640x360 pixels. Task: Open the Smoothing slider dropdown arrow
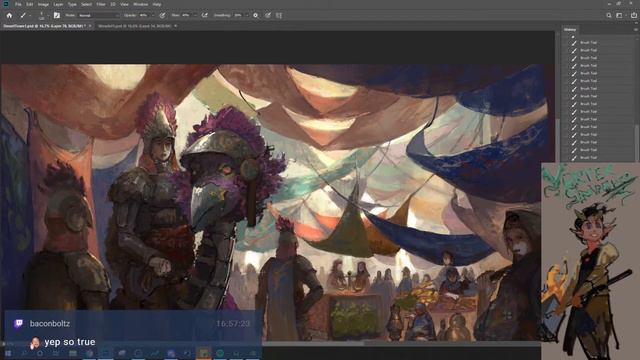pyautogui.click(x=247, y=16)
